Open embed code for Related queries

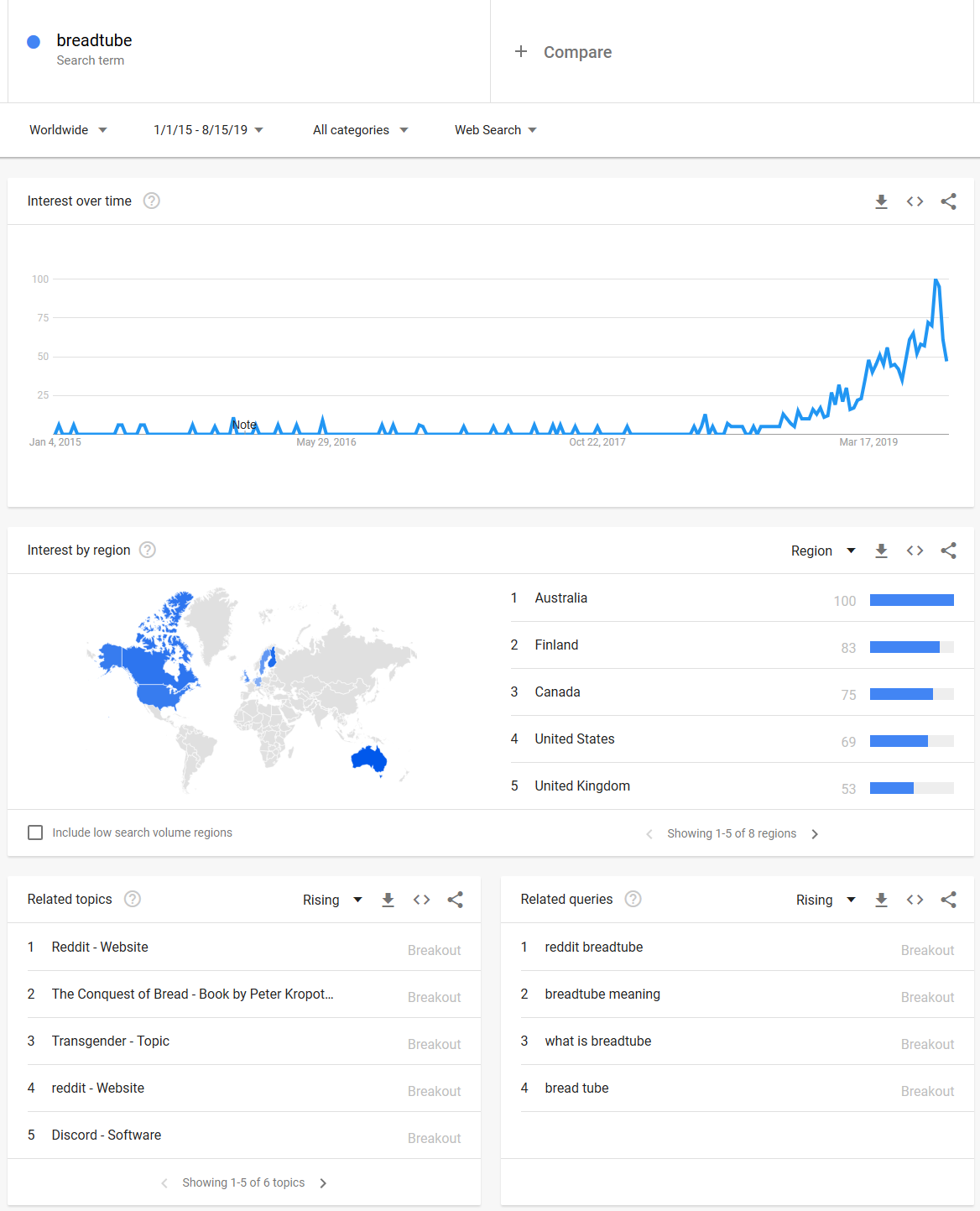[x=915, y=900]
